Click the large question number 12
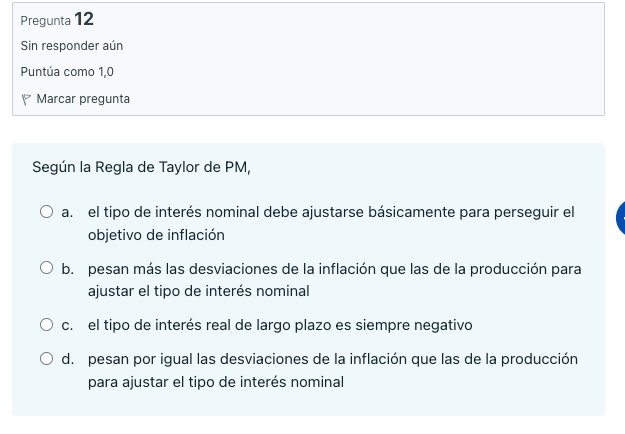Viewport: 625px width, 434px height. tap(84, 19)
